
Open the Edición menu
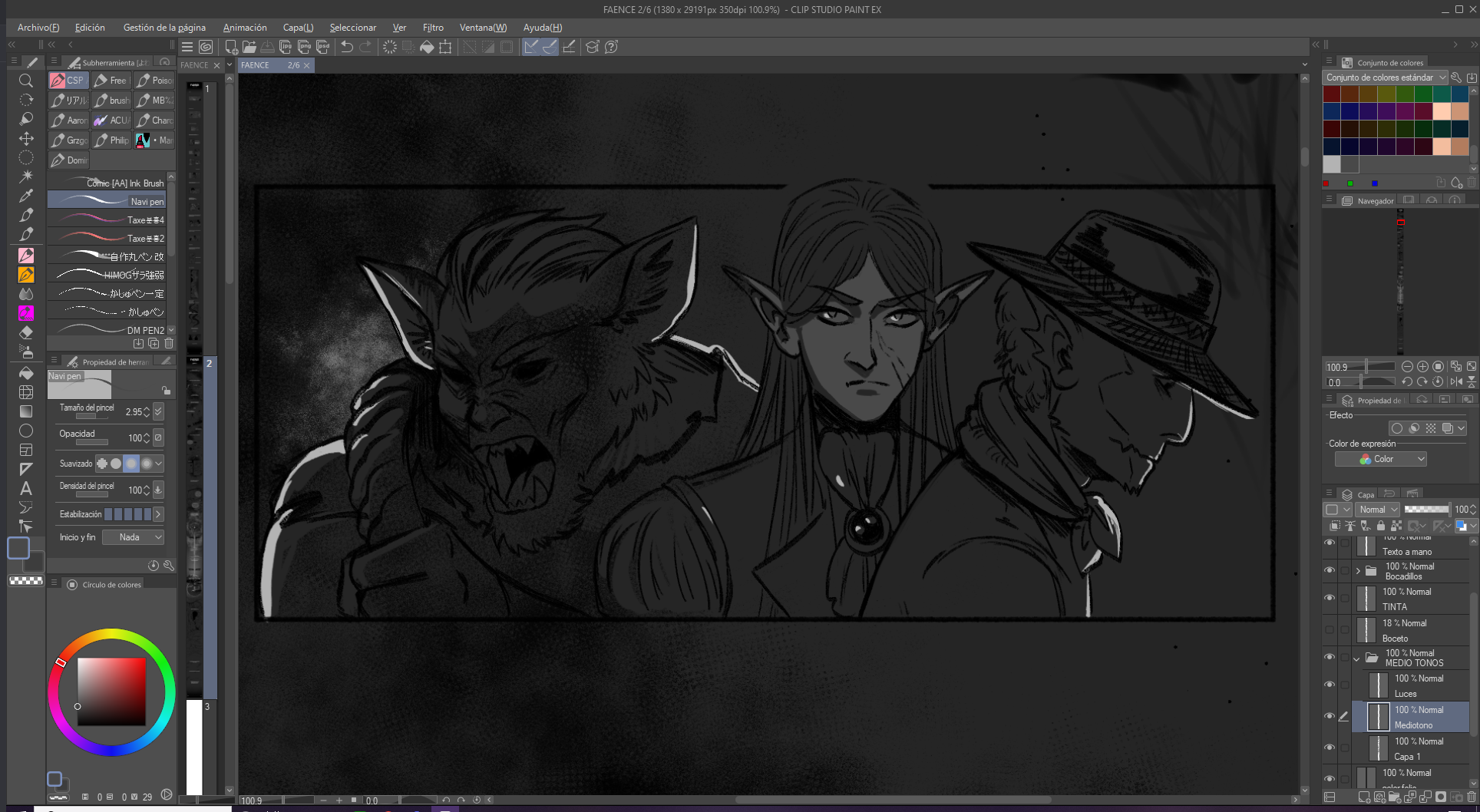90,28
